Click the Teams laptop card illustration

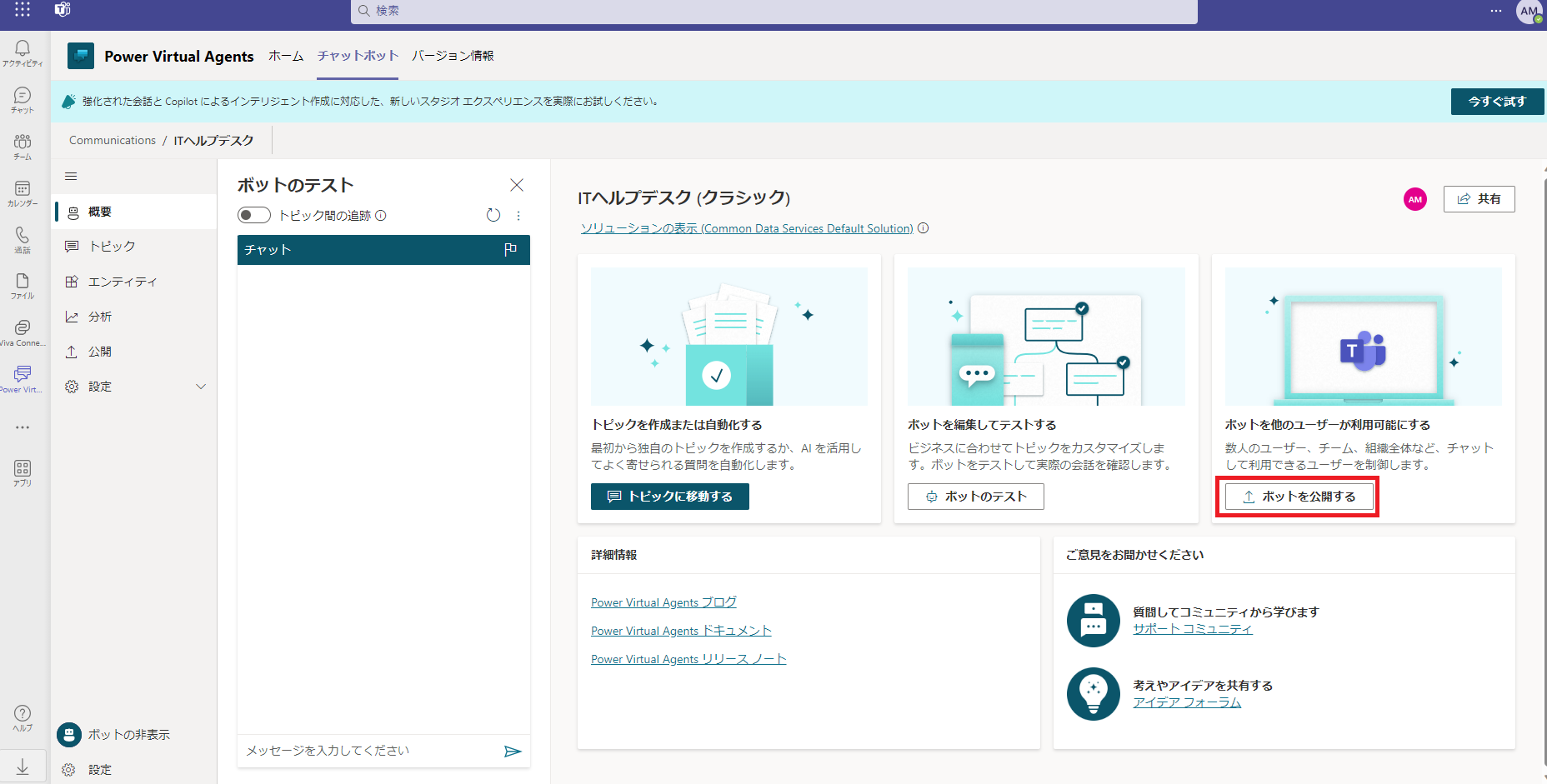coord(1364,337)
